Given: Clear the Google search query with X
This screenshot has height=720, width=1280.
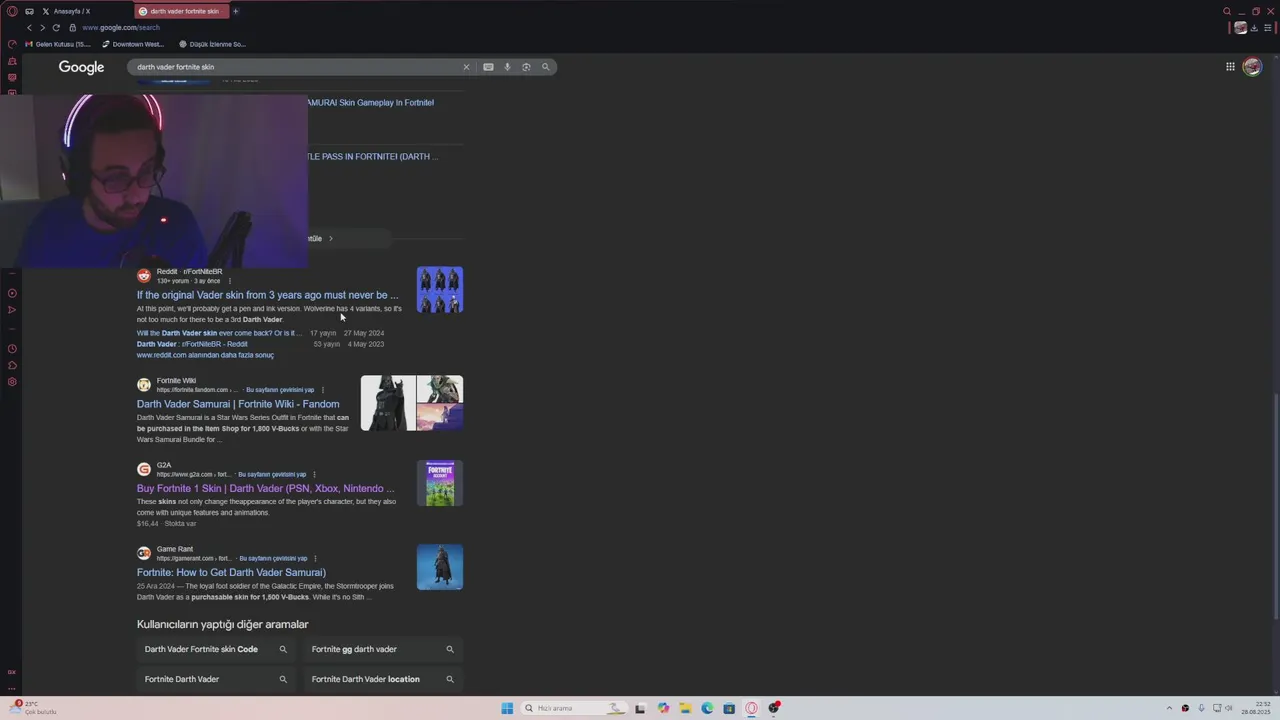Looking at the screenshot, I should pyautogui.click(x=466, y=67).
